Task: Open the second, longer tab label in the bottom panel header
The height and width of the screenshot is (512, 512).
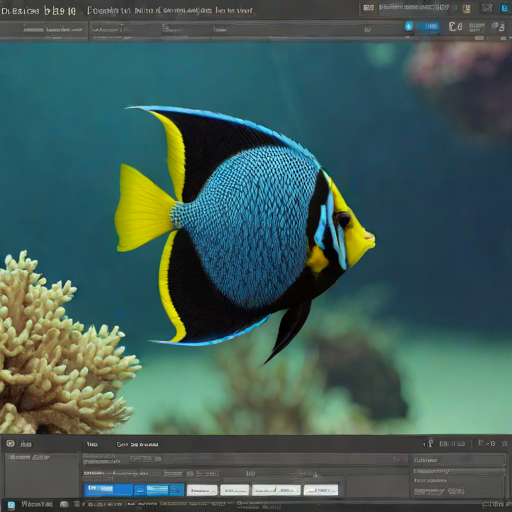Action: click(137, 444)
